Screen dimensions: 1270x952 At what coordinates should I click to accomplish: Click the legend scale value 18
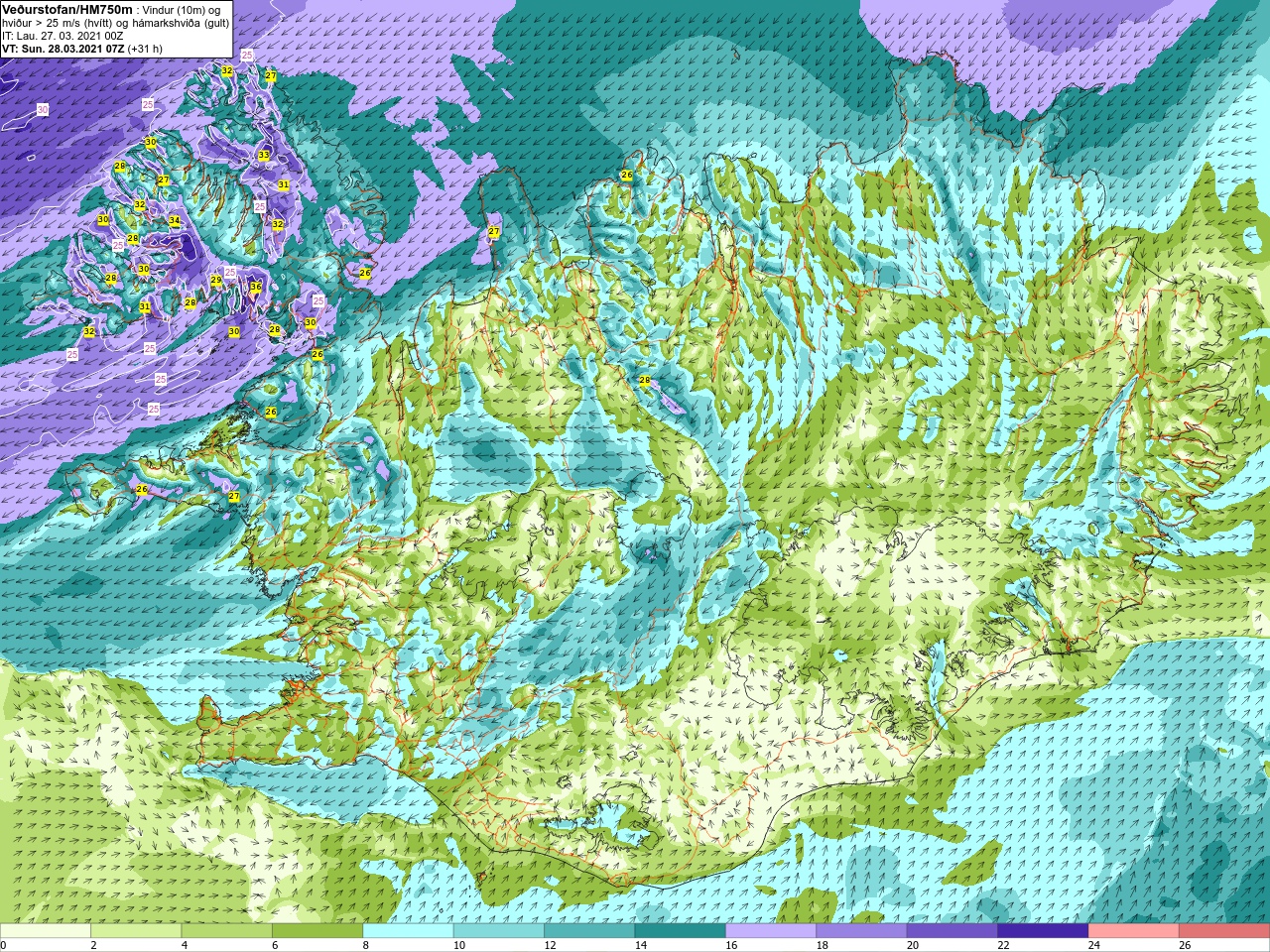823,945
